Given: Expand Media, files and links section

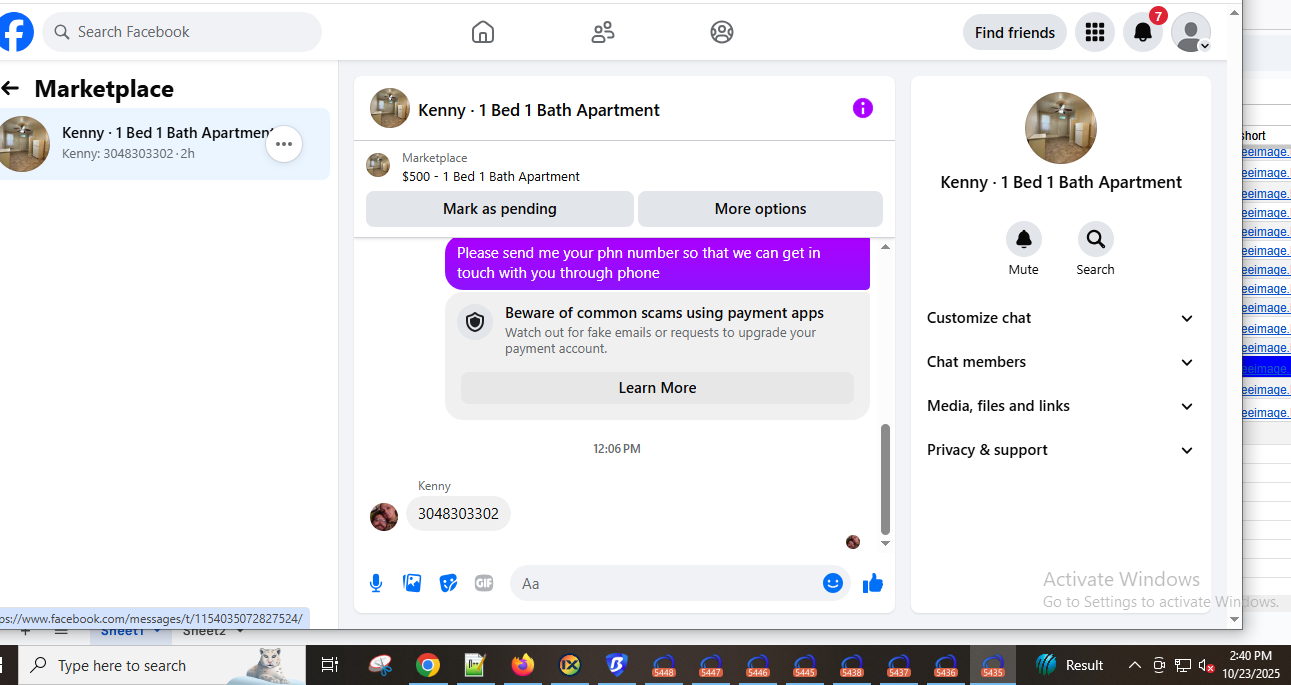Looking at the screenshot, I should pos(1061,406).
